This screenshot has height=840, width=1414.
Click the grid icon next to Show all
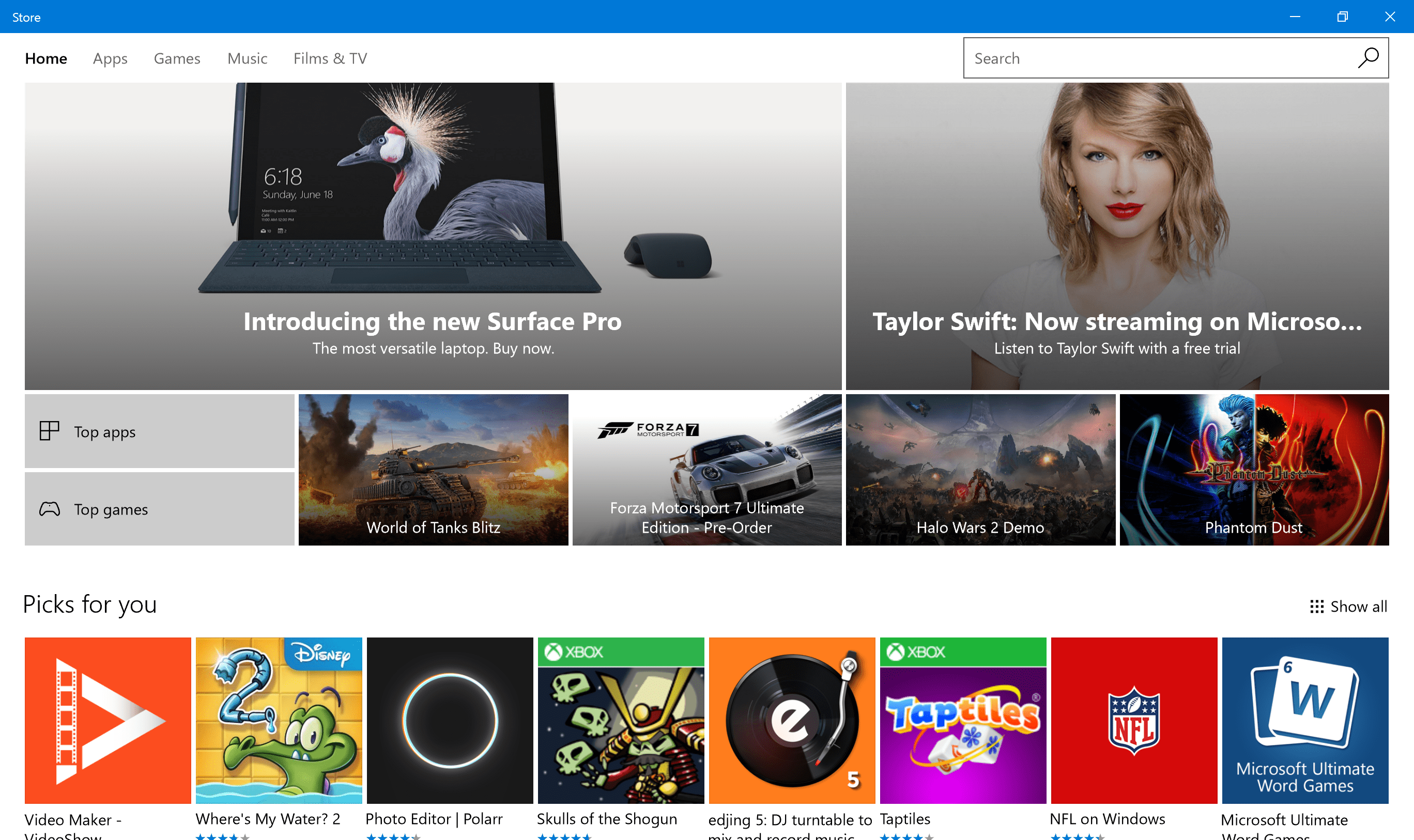click(1317, 606)
